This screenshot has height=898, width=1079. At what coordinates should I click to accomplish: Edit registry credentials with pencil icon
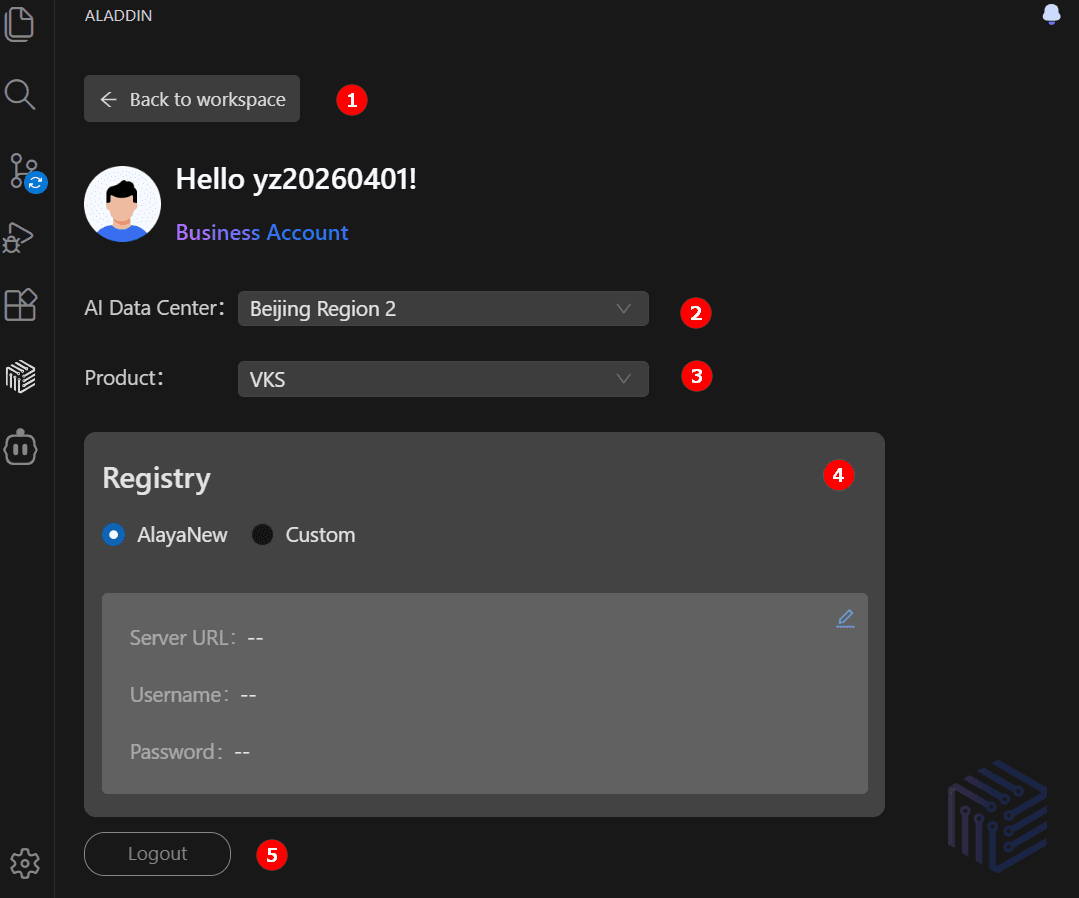tap(845, 618)
